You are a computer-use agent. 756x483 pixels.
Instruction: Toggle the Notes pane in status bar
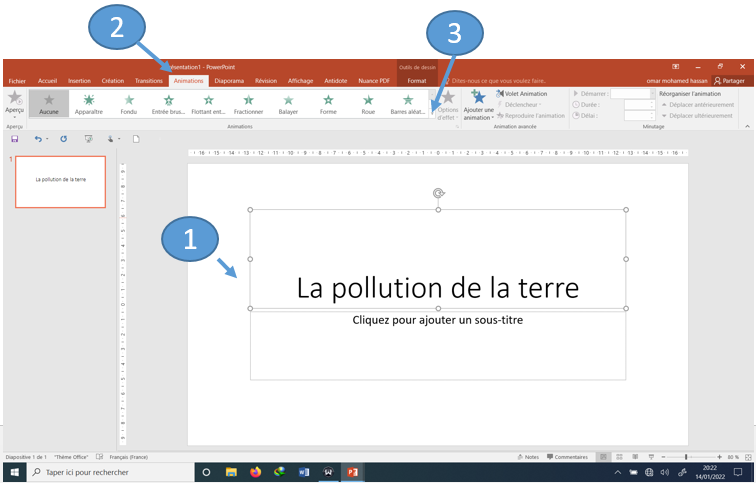(530, 456)
